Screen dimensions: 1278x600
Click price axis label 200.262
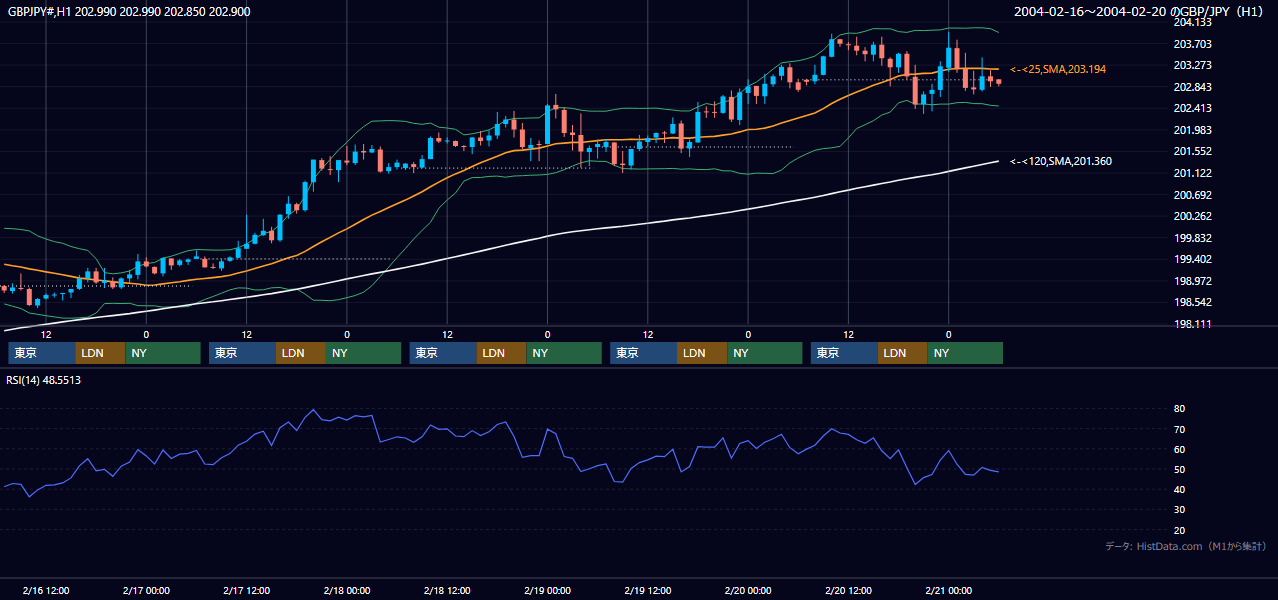(1191, 216)
